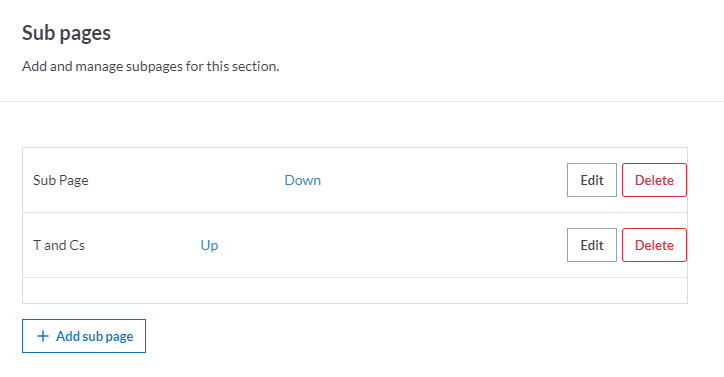Click the word 'Down' beside Sub Page
Screen dimensions: 724x377
coord(302,180)
